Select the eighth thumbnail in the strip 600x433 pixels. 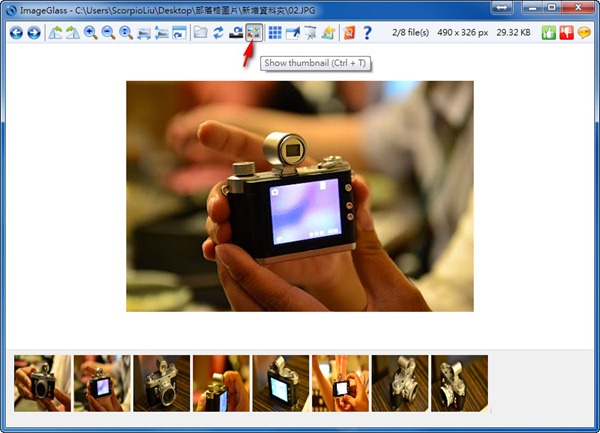460,383
